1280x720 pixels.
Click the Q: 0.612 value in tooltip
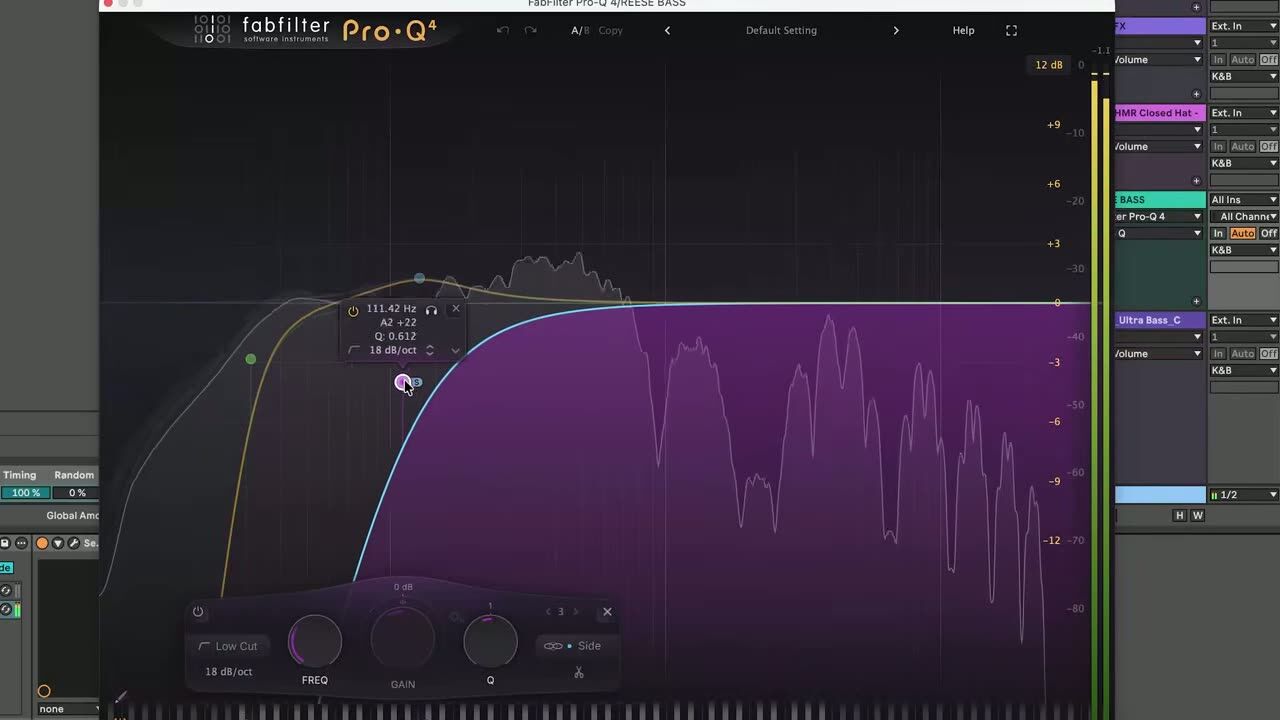tap(395, 336)
